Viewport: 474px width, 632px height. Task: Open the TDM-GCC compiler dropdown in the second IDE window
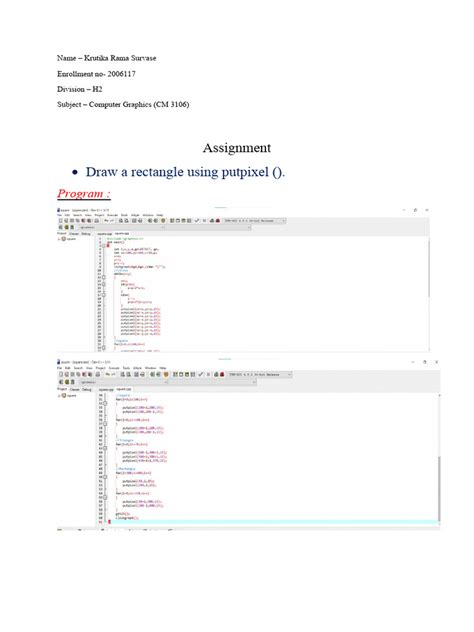(259, 374)
